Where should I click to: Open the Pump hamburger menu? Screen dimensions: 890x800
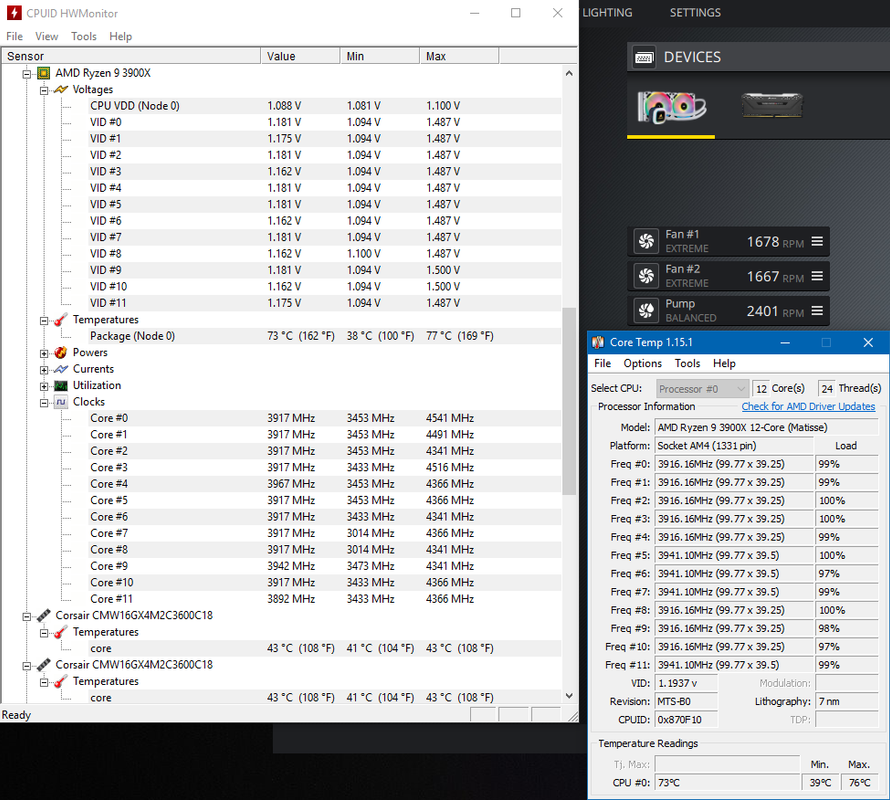coord(817,311)
